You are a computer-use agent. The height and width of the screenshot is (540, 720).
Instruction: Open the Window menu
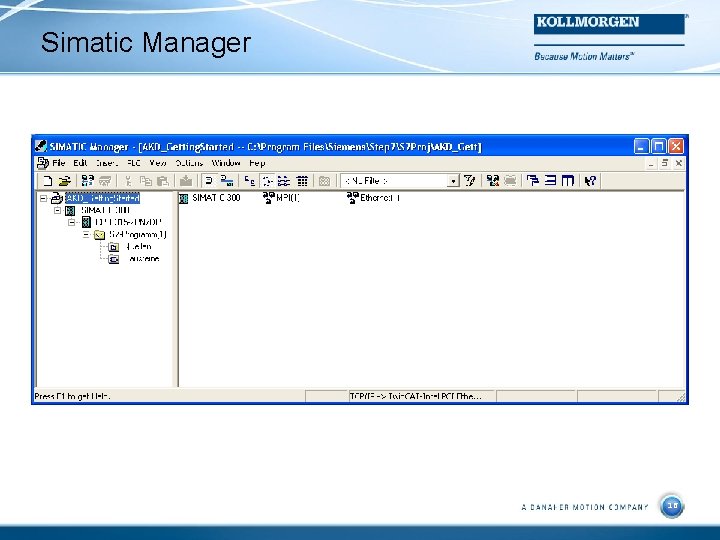(226, 163)
